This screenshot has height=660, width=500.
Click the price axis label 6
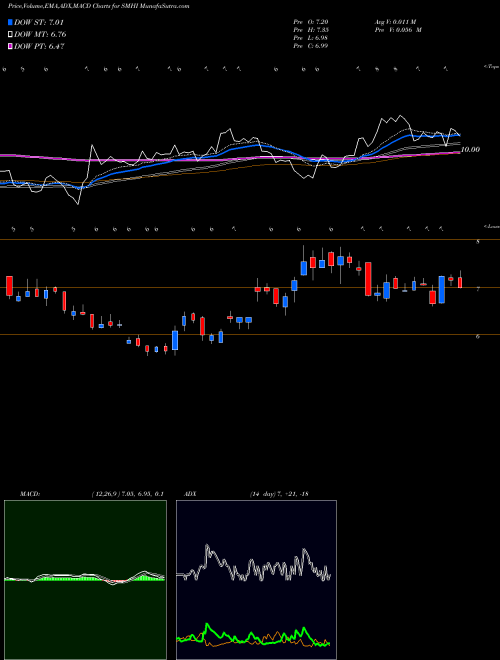pyautogui.click(x=478, y=336)
